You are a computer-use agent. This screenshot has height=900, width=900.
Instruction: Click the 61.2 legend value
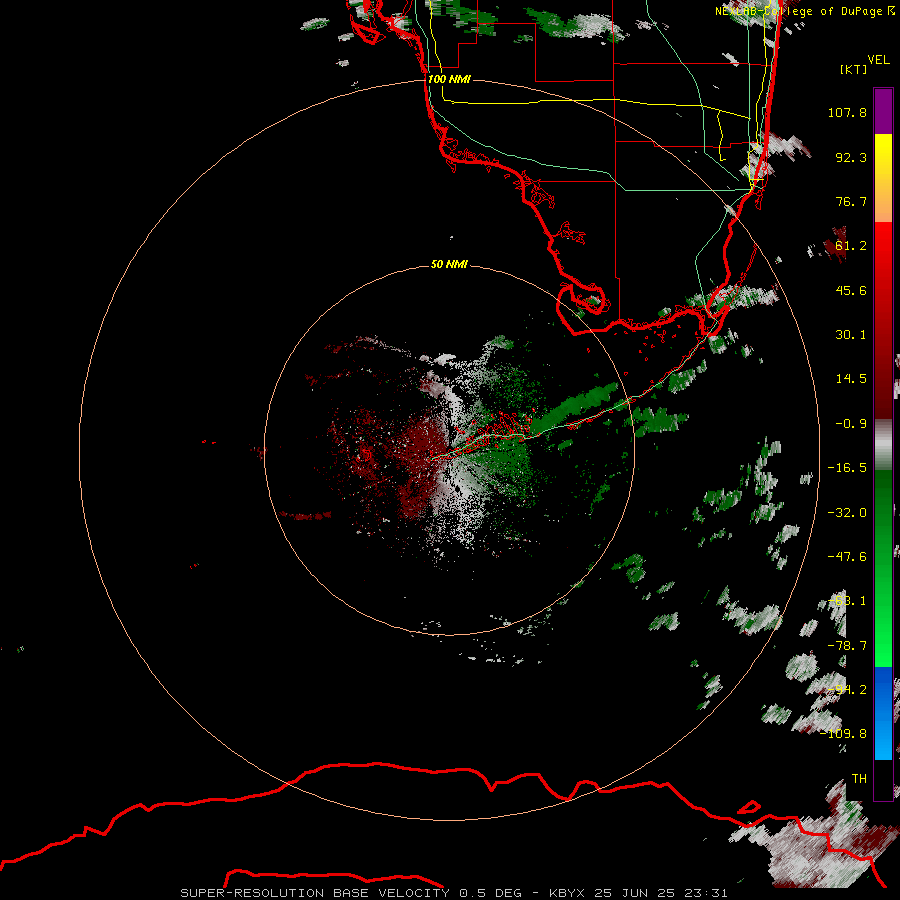(x=851, y=246)
